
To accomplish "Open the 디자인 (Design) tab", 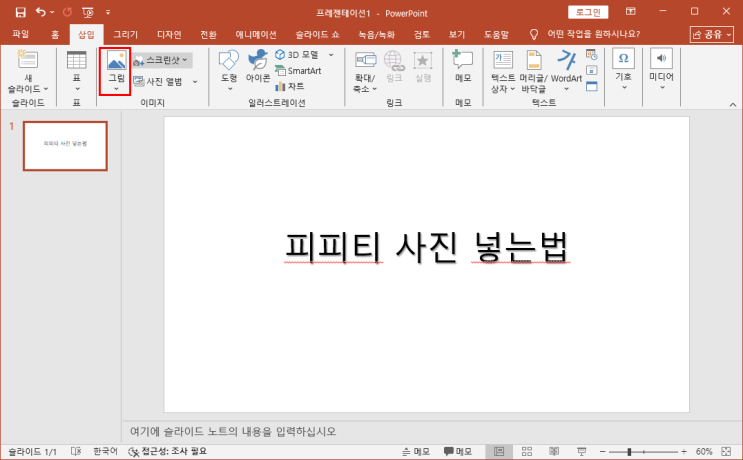I will pyautogui.click(x=167, y=34).
